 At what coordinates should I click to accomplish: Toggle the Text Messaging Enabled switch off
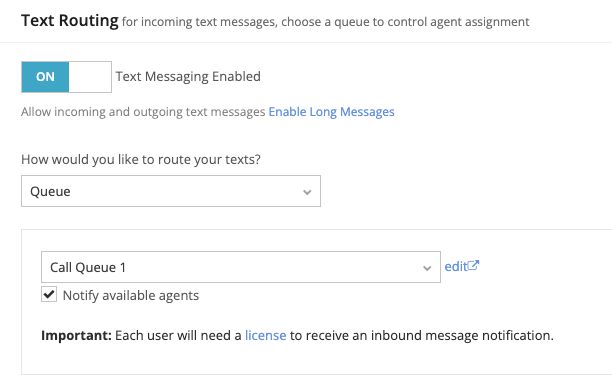point(66,77)
